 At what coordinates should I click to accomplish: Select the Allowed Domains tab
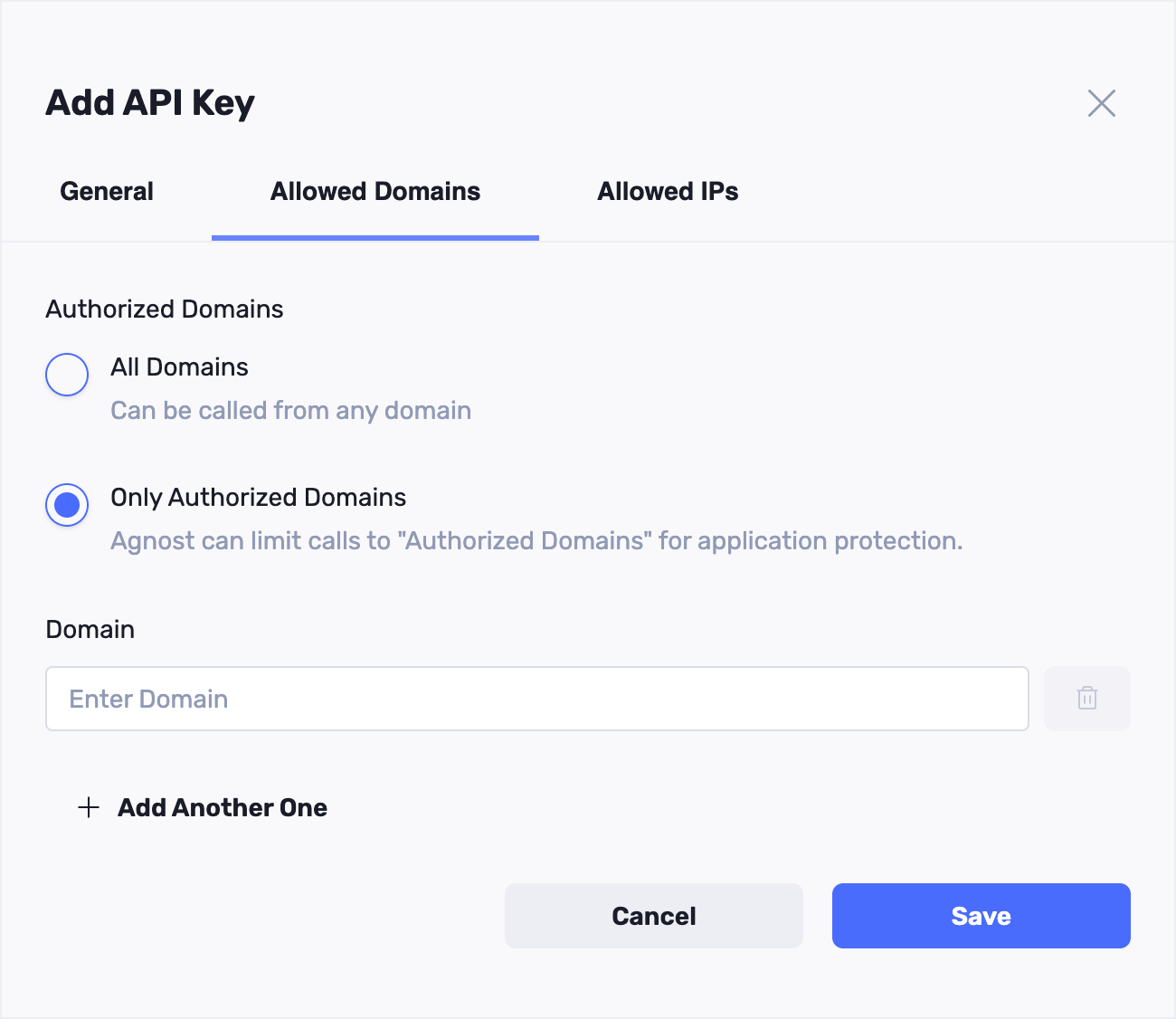point(375,192)
